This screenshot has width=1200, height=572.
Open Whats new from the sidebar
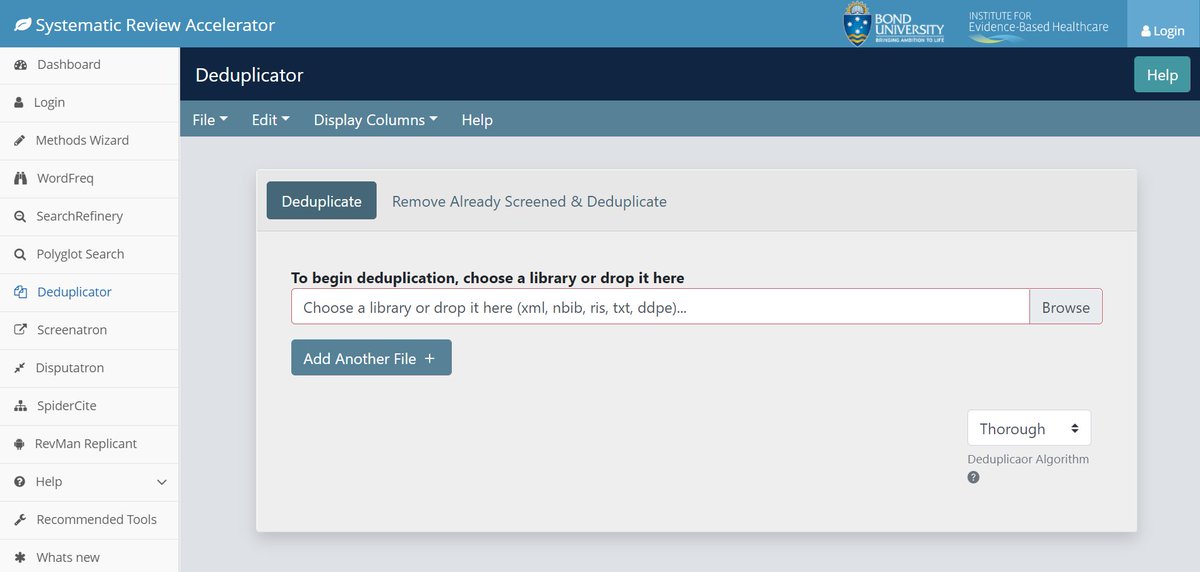coord(90,556)
